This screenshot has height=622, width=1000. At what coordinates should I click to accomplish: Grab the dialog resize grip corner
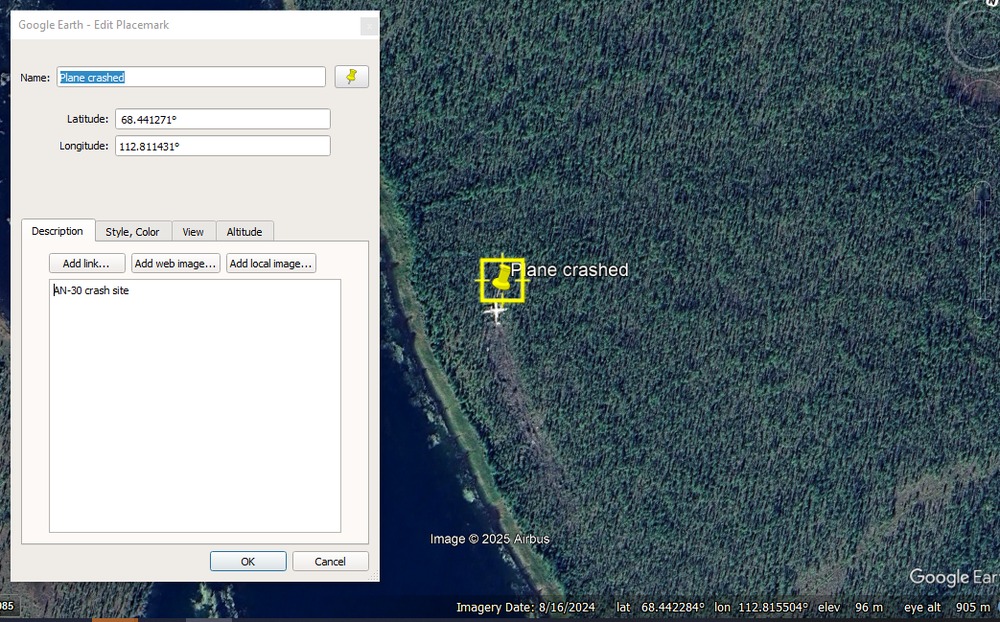pos(374,576)
